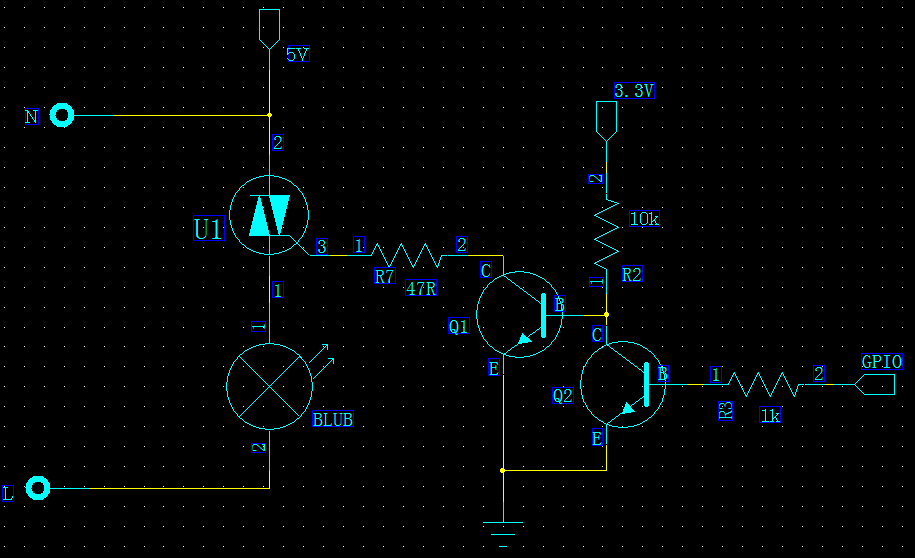Screen dimensions: 915x558
Task: Click the R7 resistor zigzag symbol
Action: tap(407, 255)
